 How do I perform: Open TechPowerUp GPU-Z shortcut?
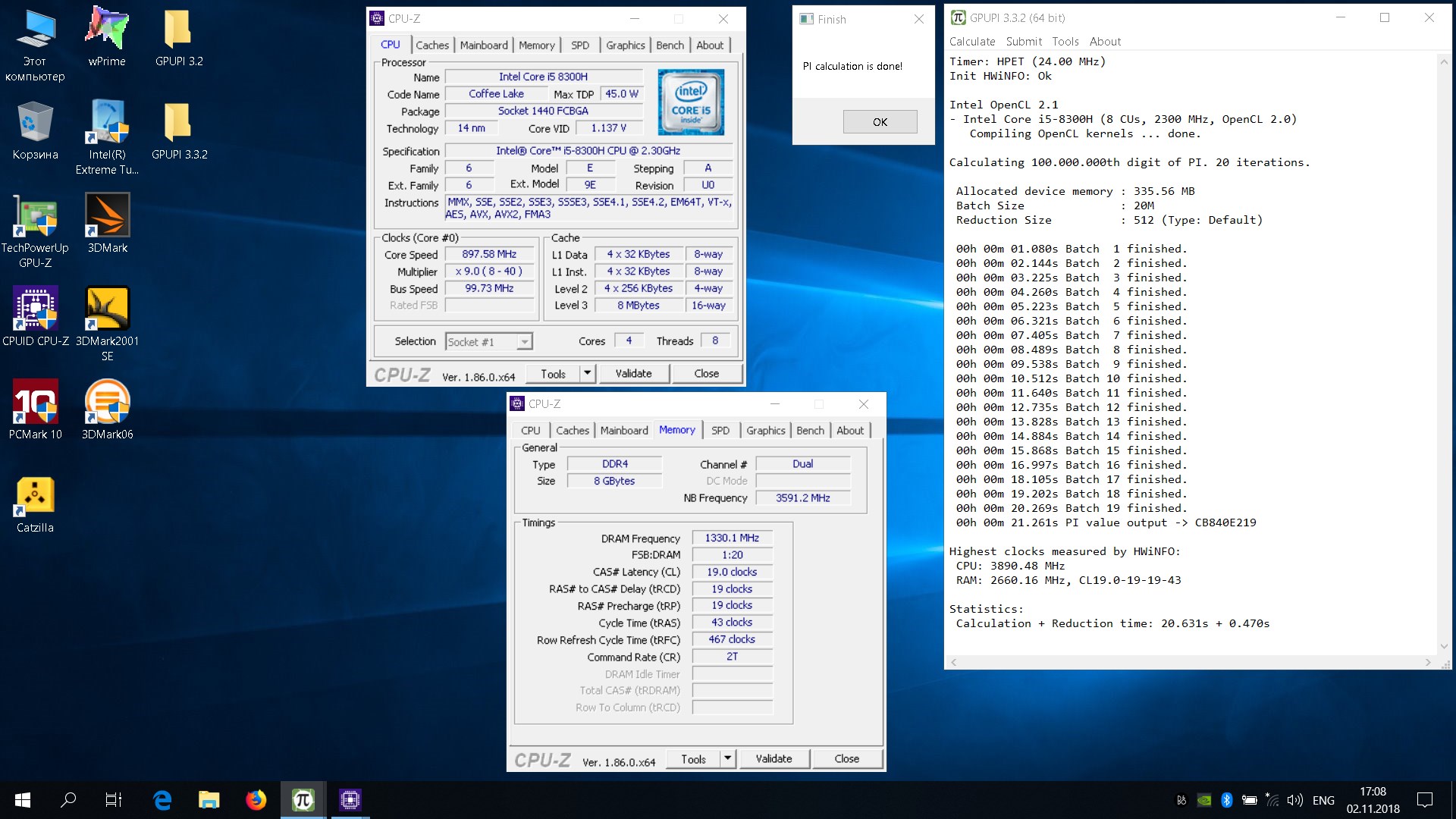35,231
